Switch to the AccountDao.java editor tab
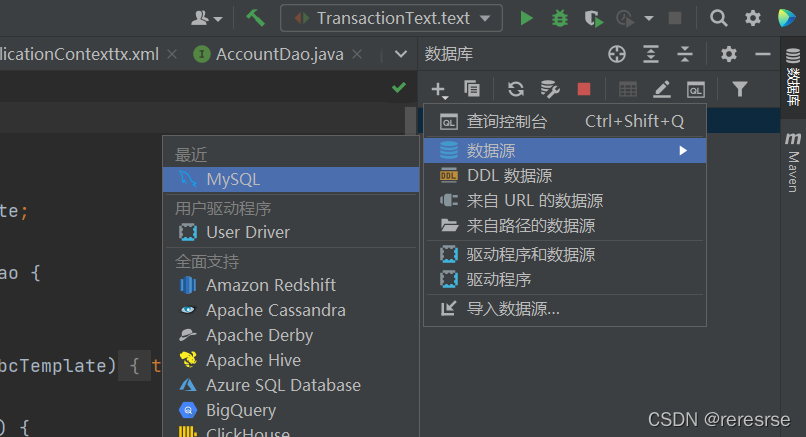 coord(279,54)
